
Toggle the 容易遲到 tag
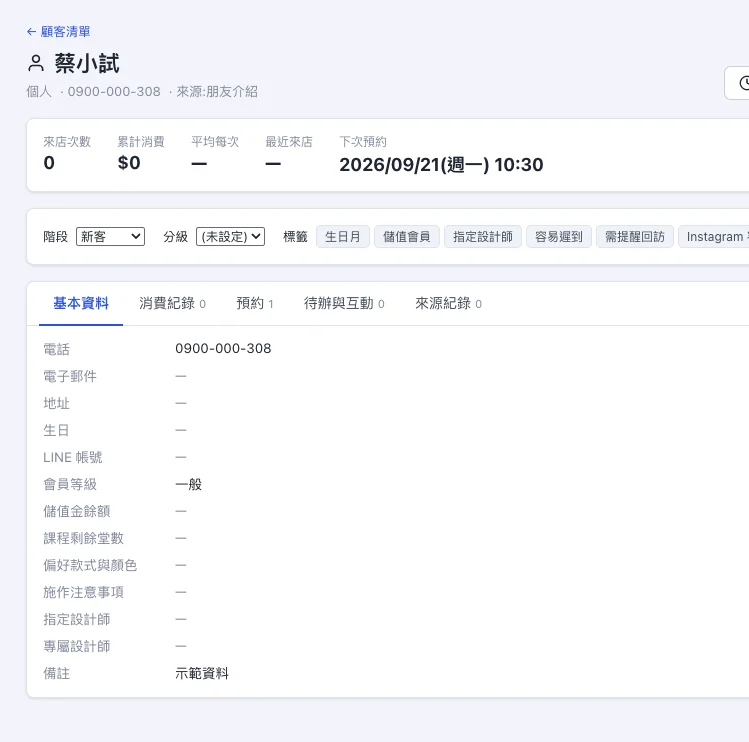pos(558,237)
